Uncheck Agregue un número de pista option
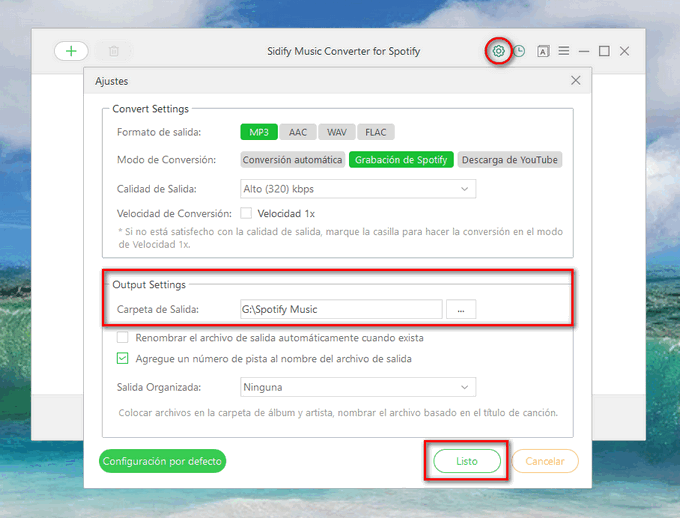The width and height of the screenshot is (680, 518). pyautogui.click(x=123, y=358)
